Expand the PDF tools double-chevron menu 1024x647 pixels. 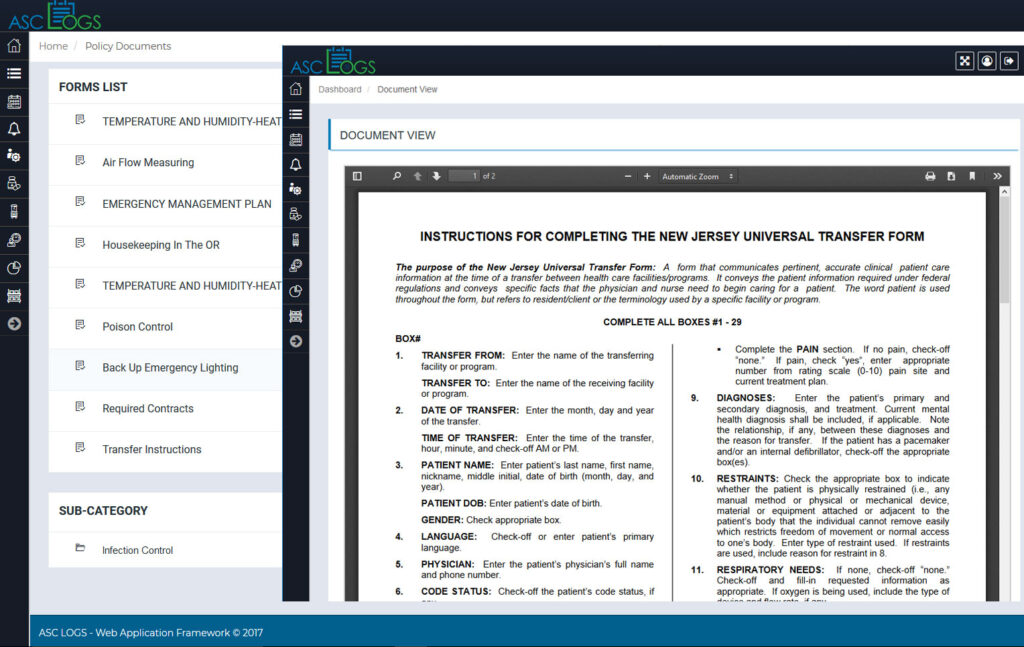pos(997,176)
